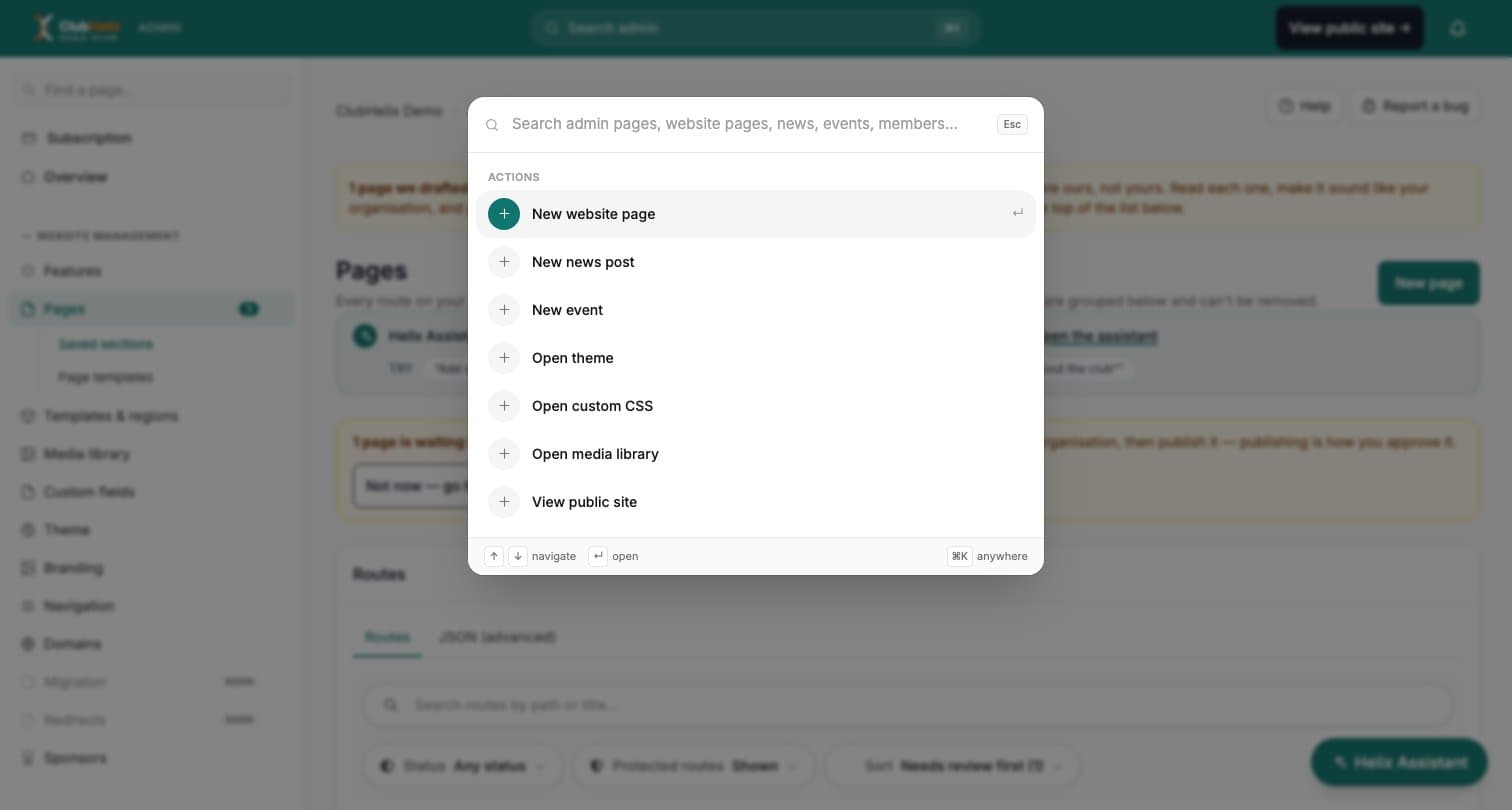Pick the Open media library action
This screenshot has width=1512, height=810.
point(756,454)
